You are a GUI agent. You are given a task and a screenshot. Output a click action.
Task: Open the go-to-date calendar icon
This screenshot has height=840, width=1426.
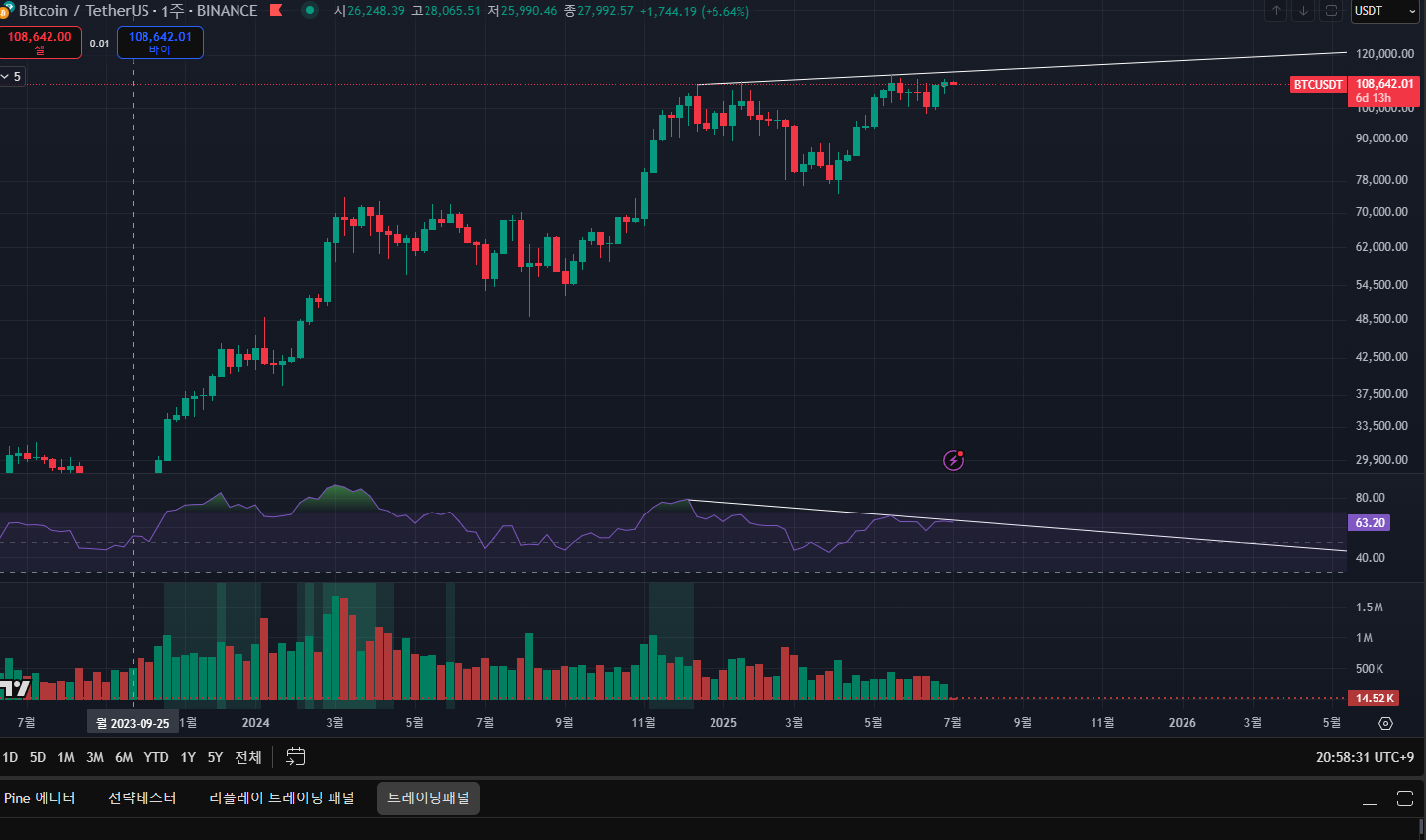296,757
